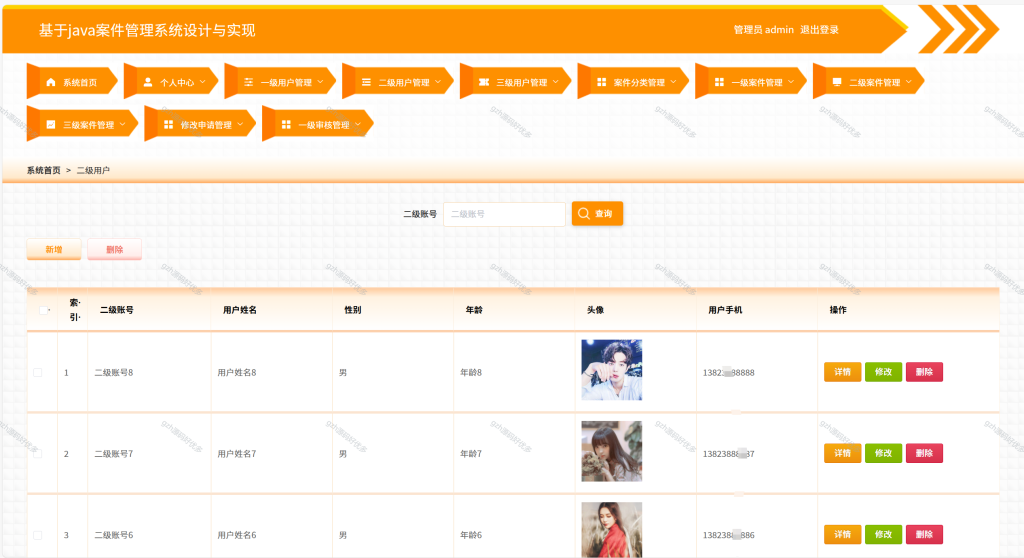Expand the 一级用户管理 dropdown arrow

[320, 82]
